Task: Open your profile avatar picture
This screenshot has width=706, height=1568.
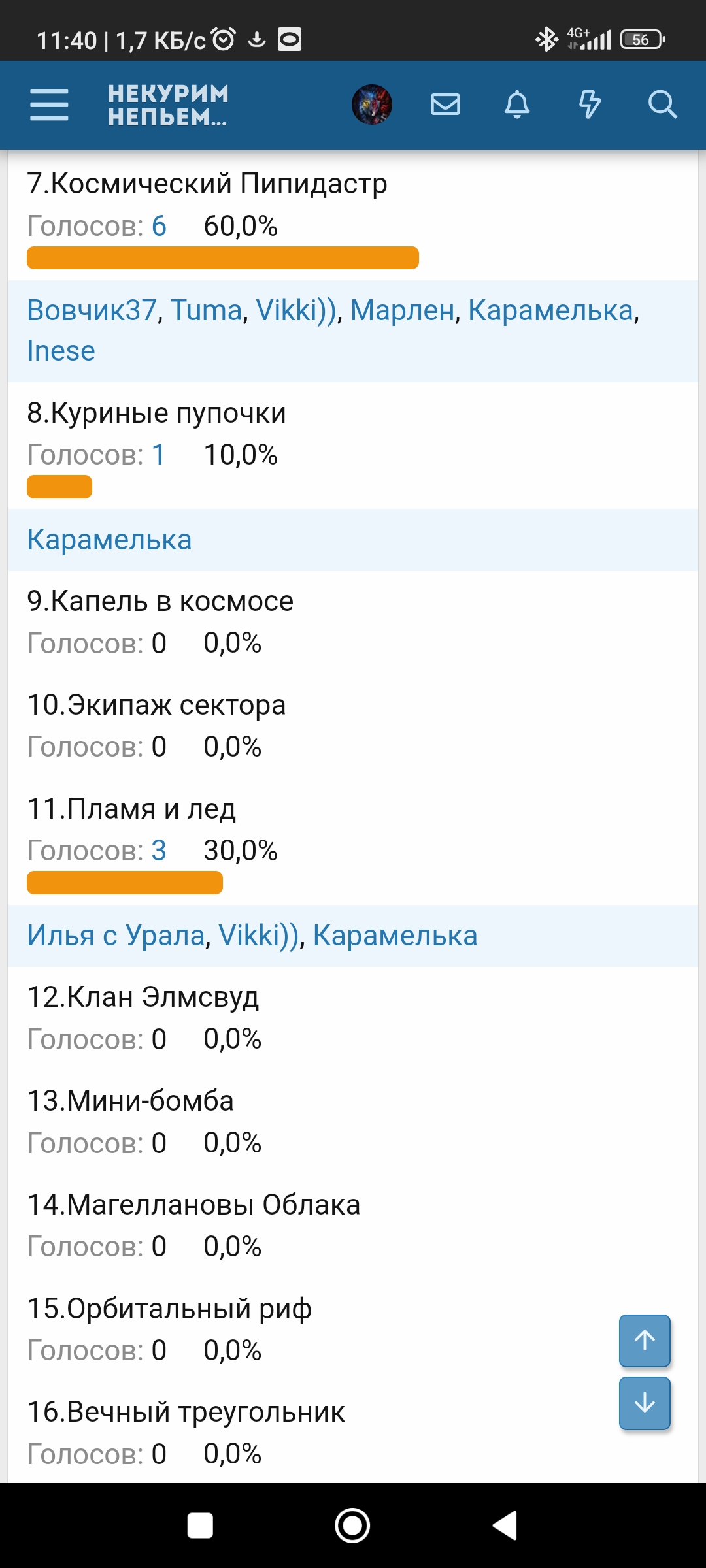Action: [x=371, y=103]
